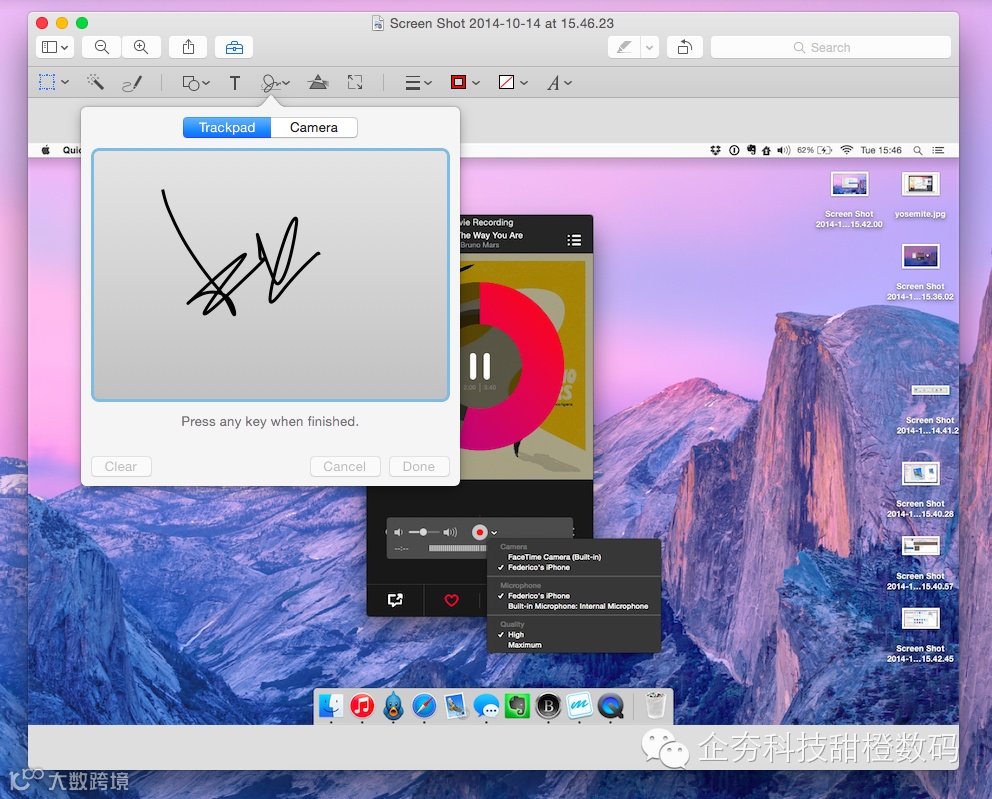Image resolution: width=992 pixels, height=799 pixels.
Task: Click the signature drawing area
Action: pyautogui.click(x=271, y=275)
